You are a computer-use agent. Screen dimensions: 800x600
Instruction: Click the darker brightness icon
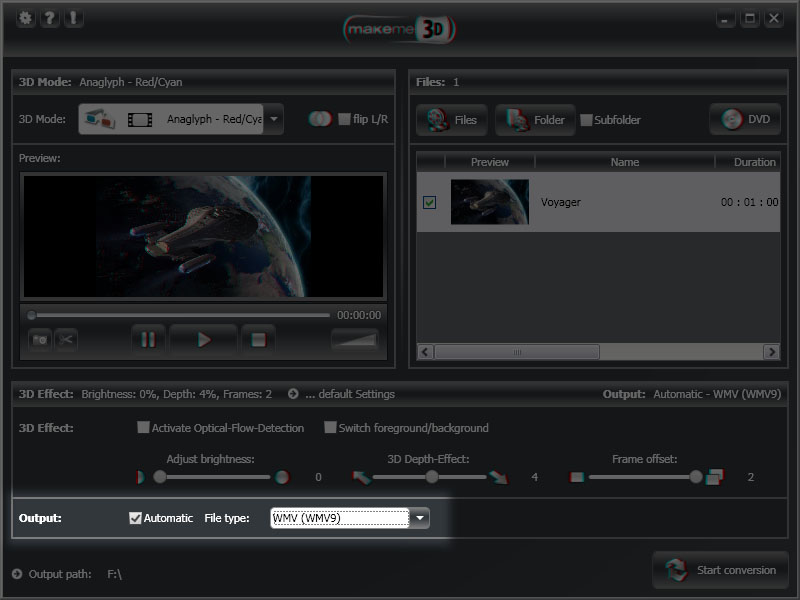click(140, 477)
